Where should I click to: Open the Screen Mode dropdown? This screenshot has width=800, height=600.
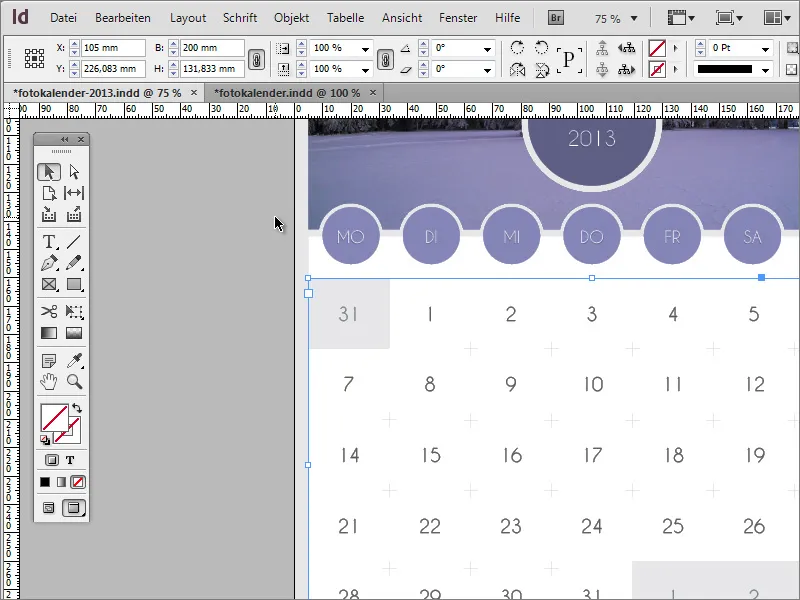point(729,18)
